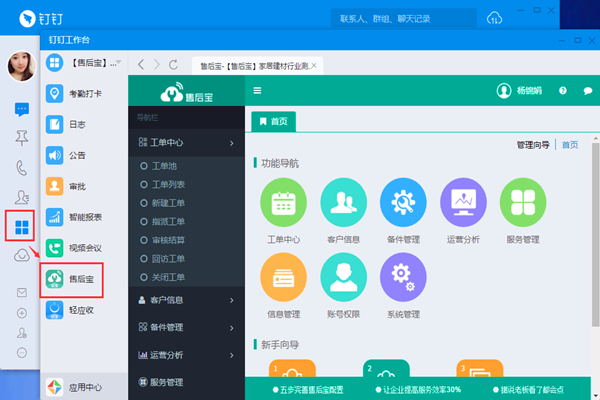The image size is (600, 400).
Task: Open the contacts icon in left sidebar
Action: point(22,196)
